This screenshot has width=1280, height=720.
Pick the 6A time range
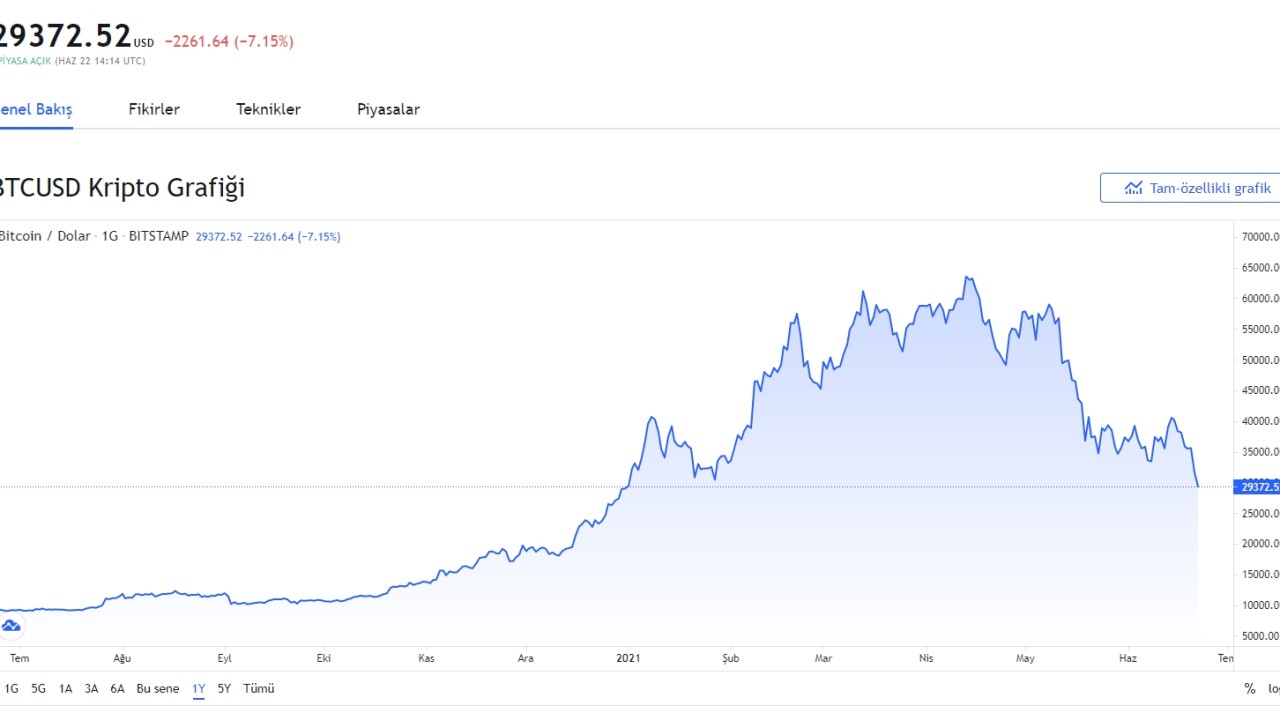[117, 689]
